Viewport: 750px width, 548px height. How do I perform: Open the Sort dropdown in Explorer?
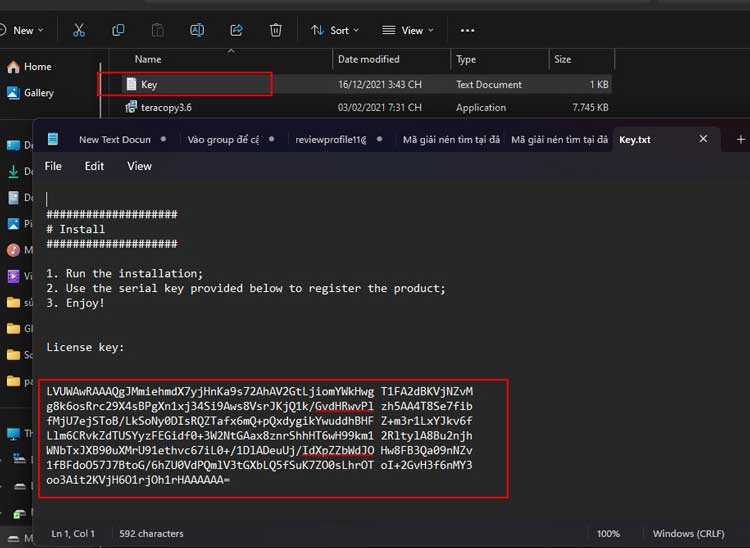(x=335, y=30)
